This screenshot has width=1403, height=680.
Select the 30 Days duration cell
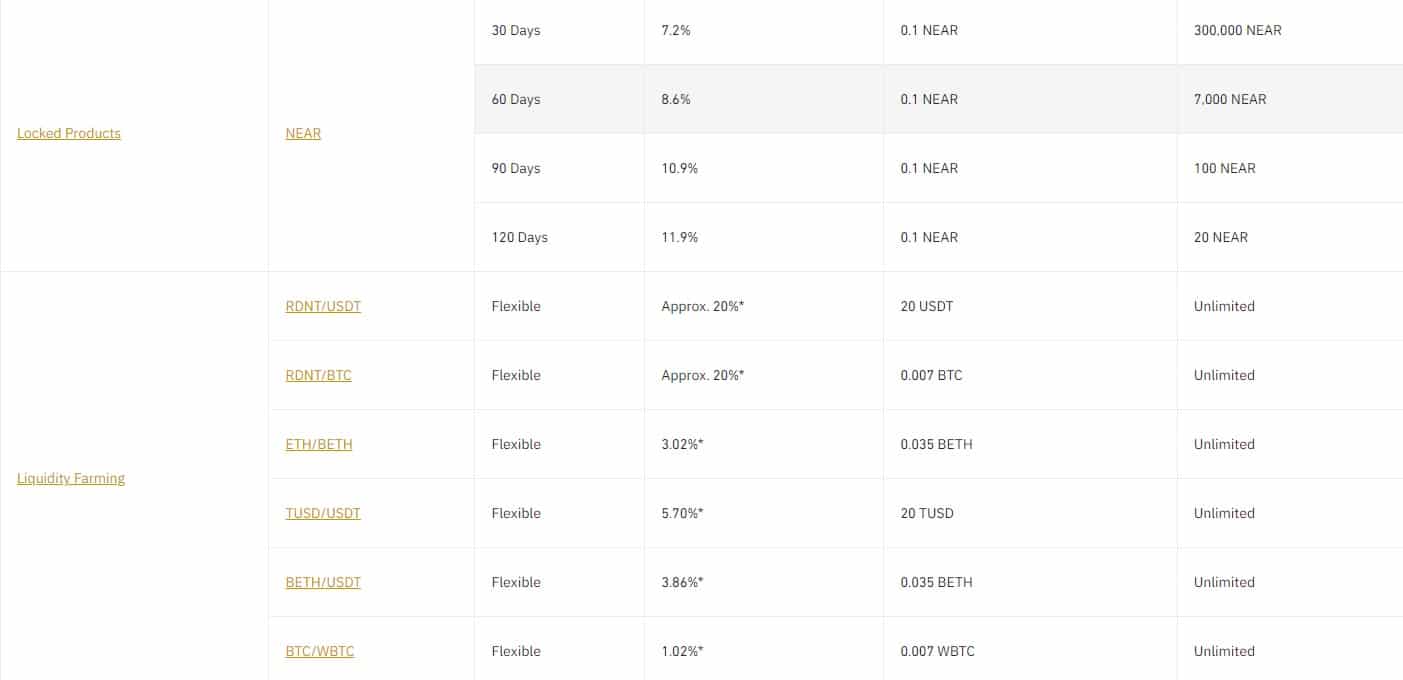pos(559,30)
